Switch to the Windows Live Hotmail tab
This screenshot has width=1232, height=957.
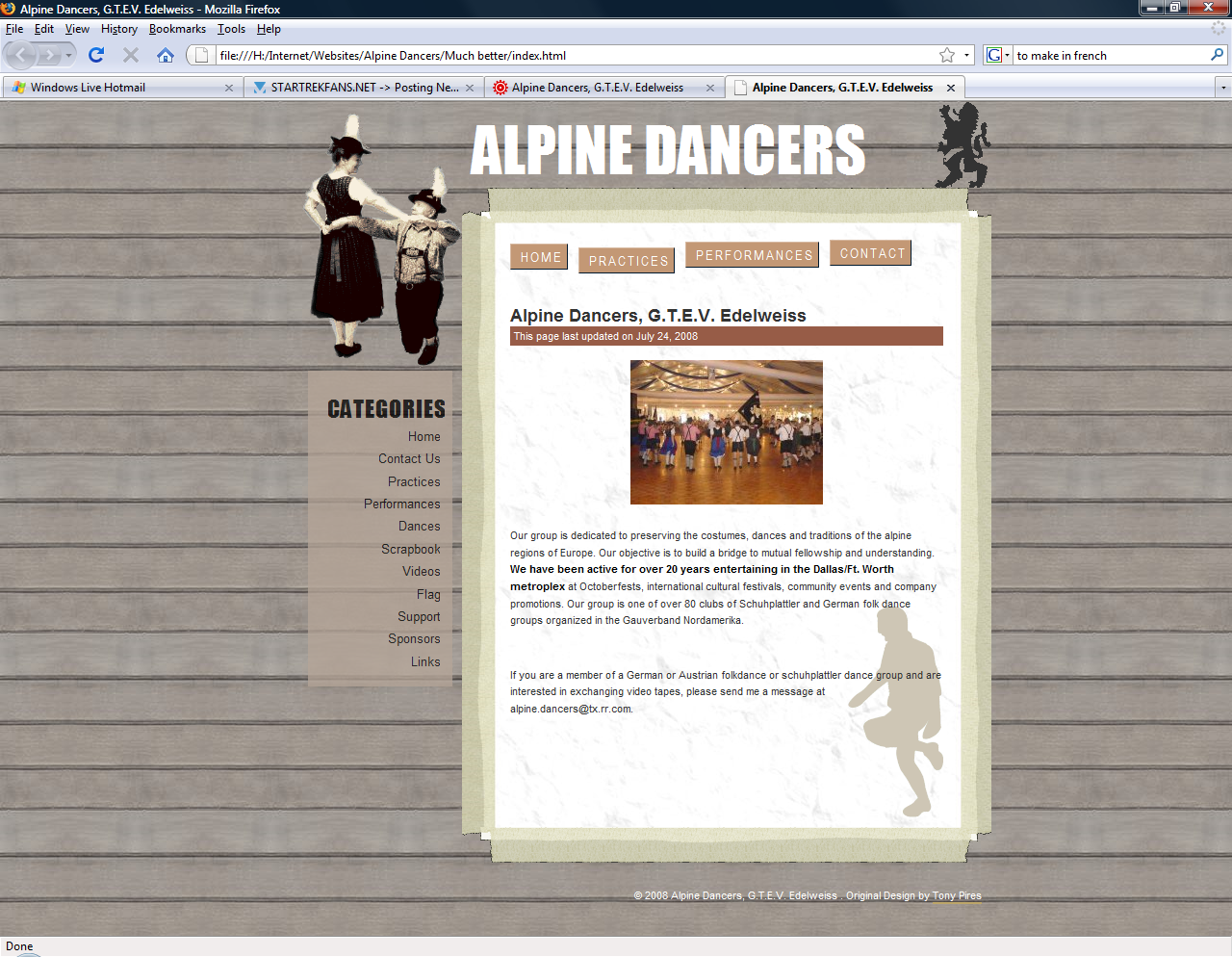(115, 88)
